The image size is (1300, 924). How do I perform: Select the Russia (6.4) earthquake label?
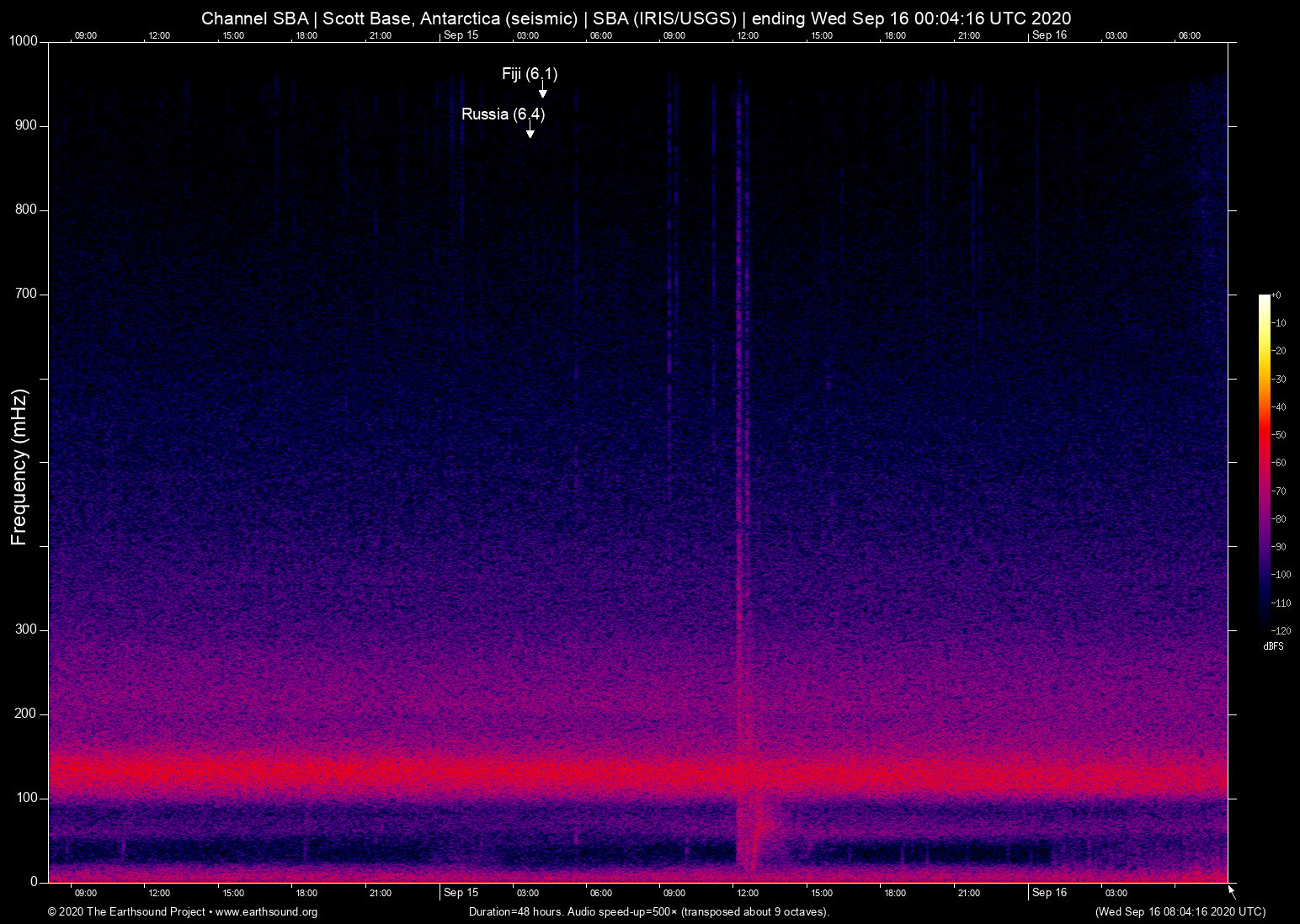(x=503, y=114)
